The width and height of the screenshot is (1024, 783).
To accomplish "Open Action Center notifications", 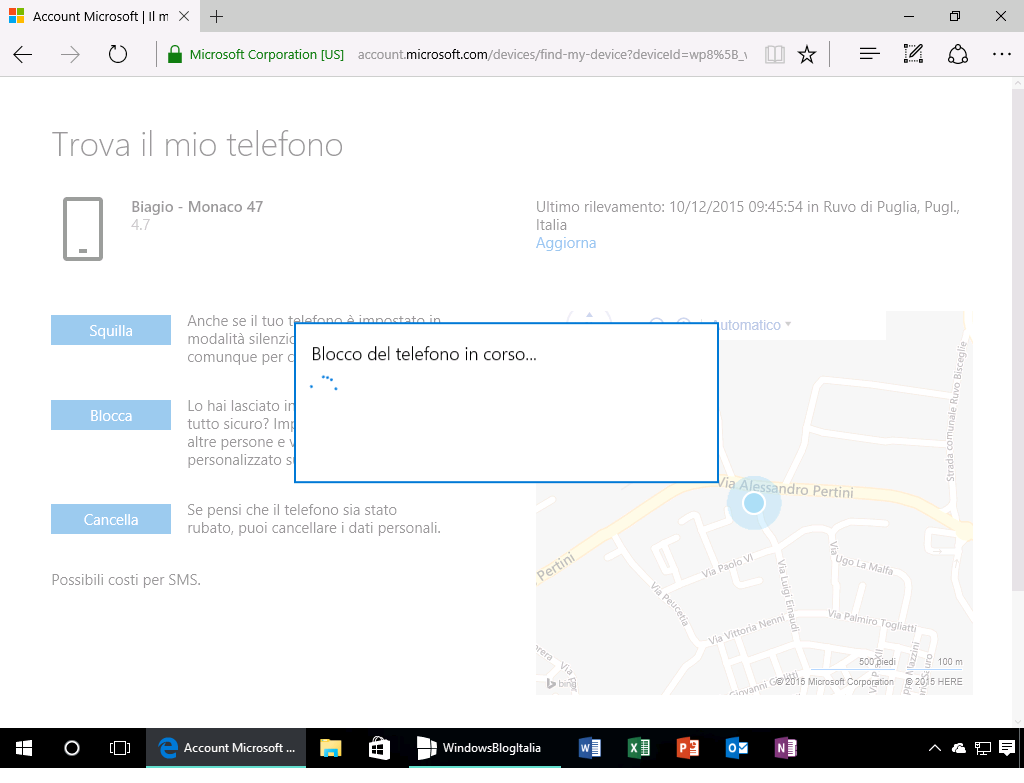I will (x=1007, y=748).
